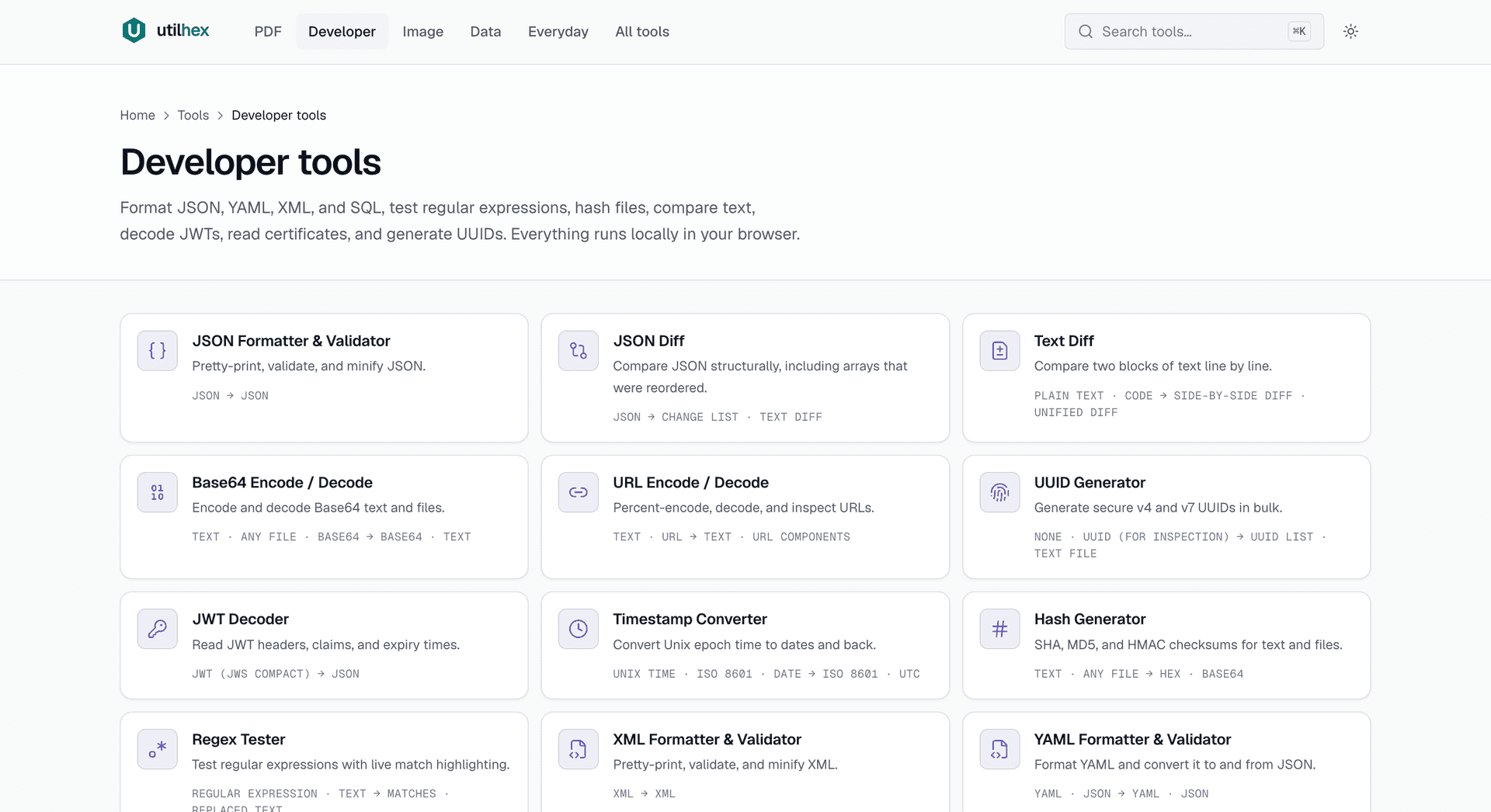Select the Everyday nav item

pos(558,32)
